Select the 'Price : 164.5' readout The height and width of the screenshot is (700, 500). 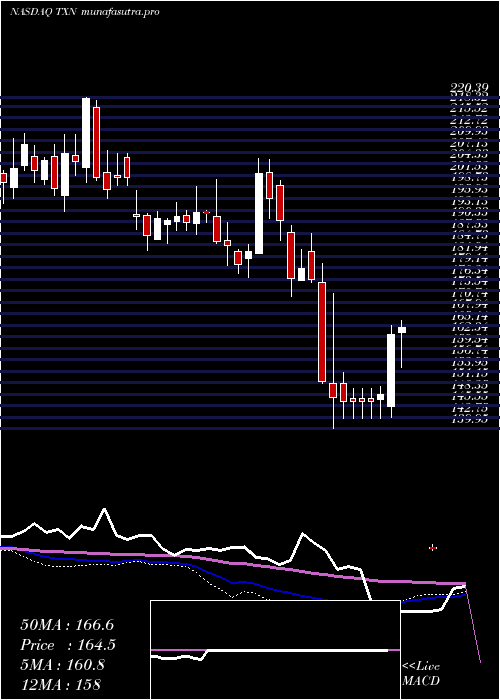68,645
